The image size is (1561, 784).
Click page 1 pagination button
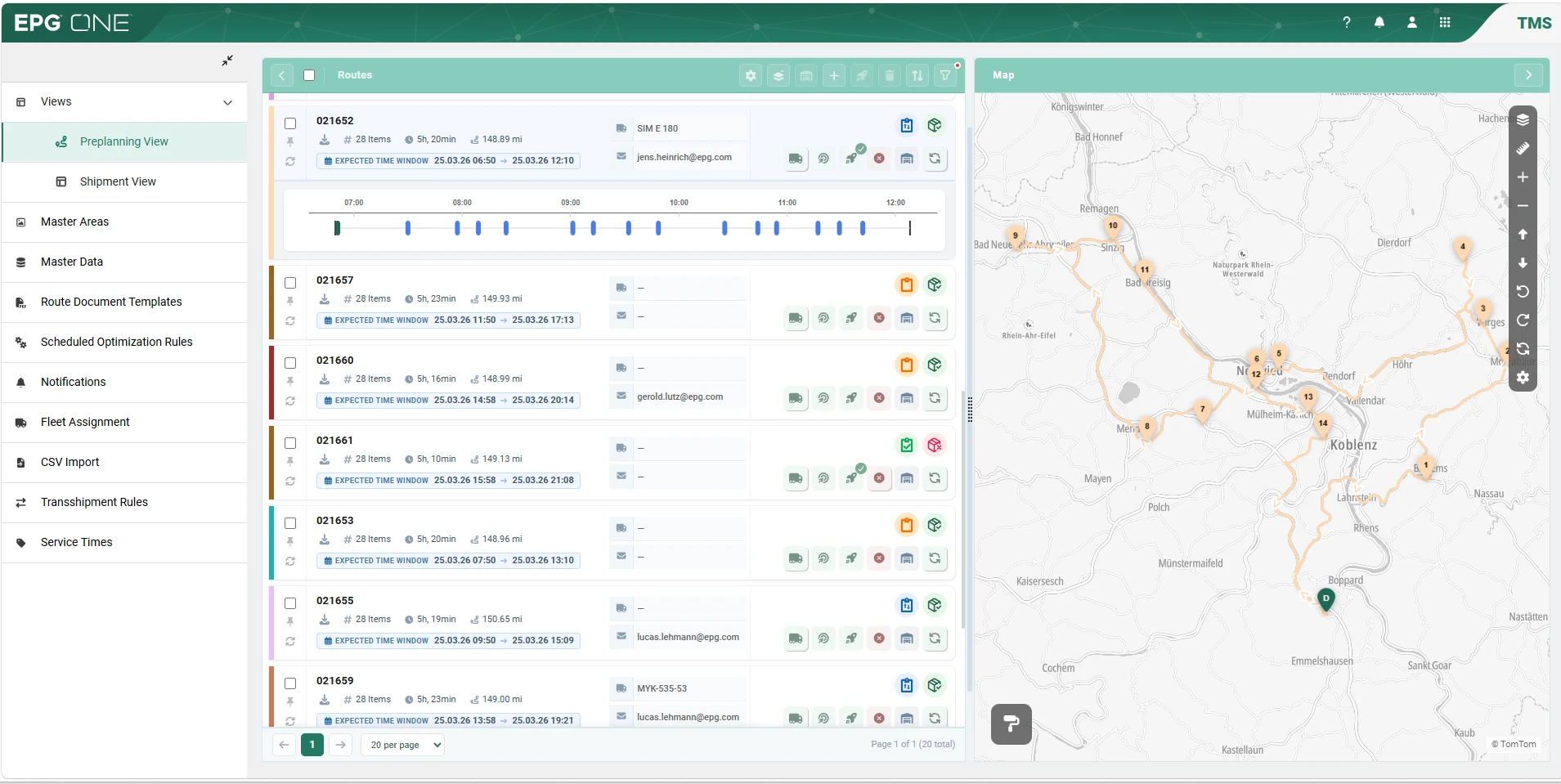click(x=312, y=745)
